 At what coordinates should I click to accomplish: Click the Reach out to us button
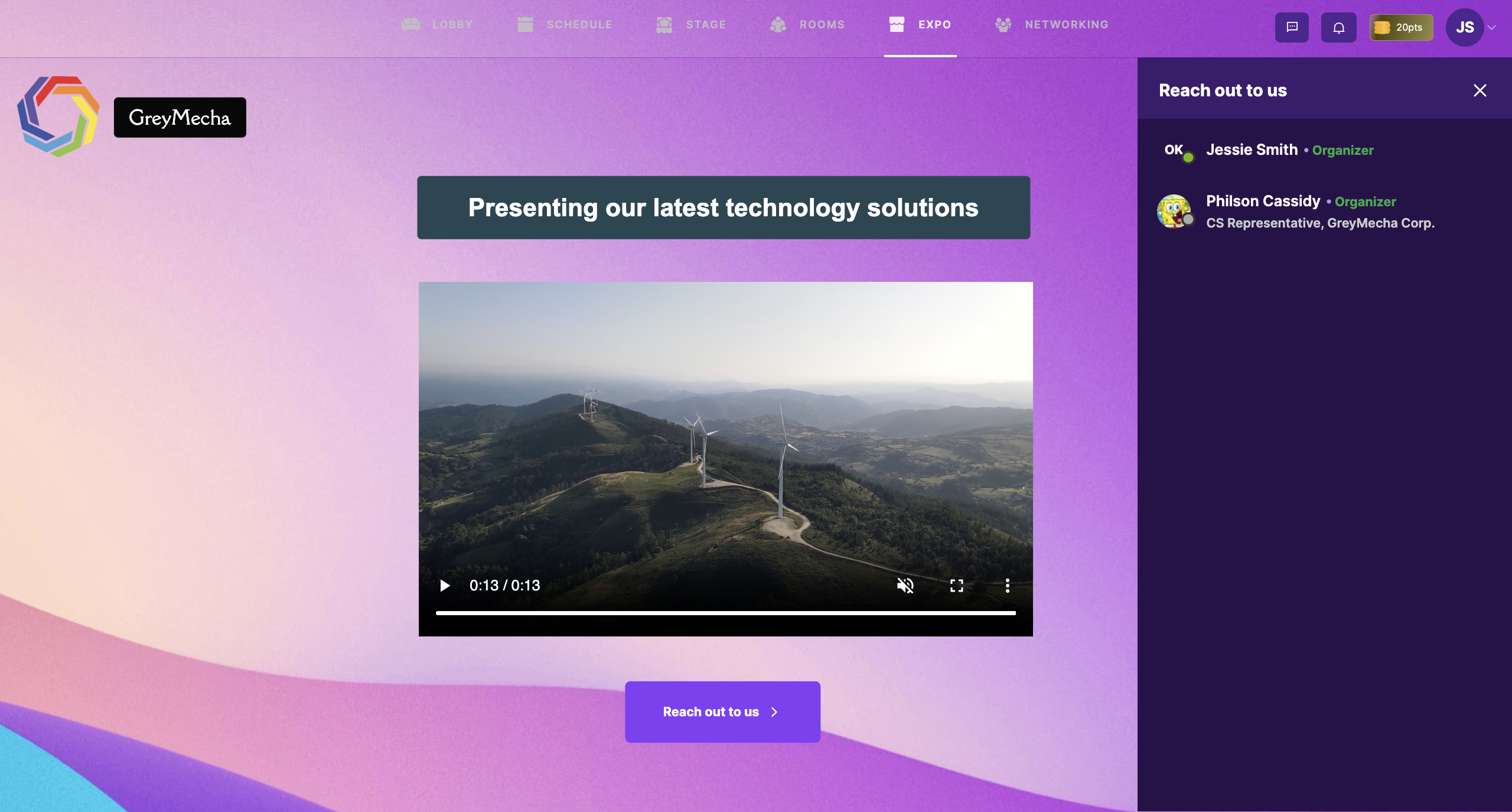722,712
